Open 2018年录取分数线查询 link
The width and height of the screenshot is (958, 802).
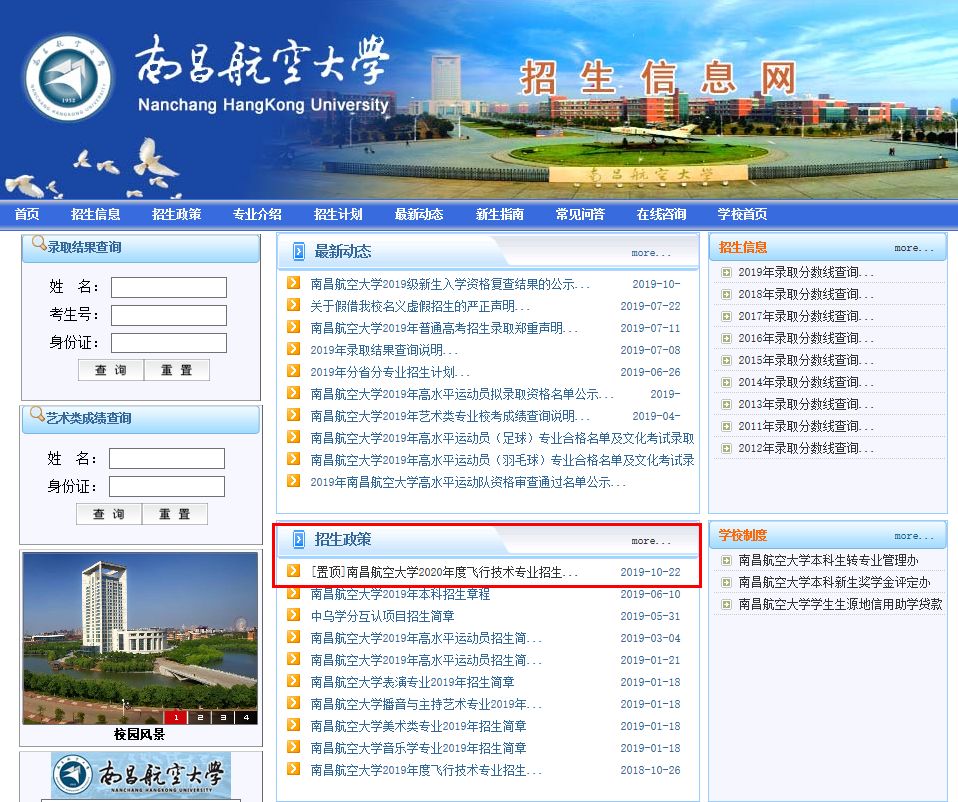pos(806,294)
